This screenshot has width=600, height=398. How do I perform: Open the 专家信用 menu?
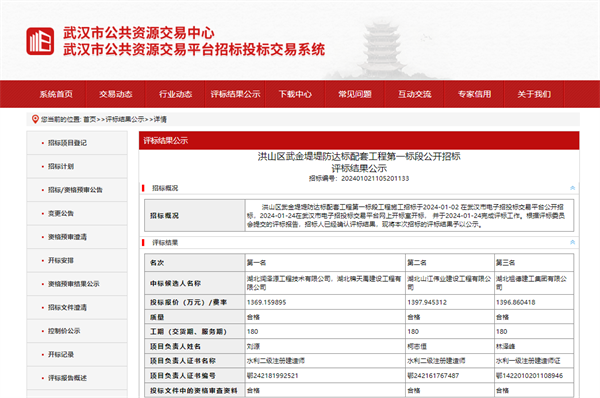474,94
